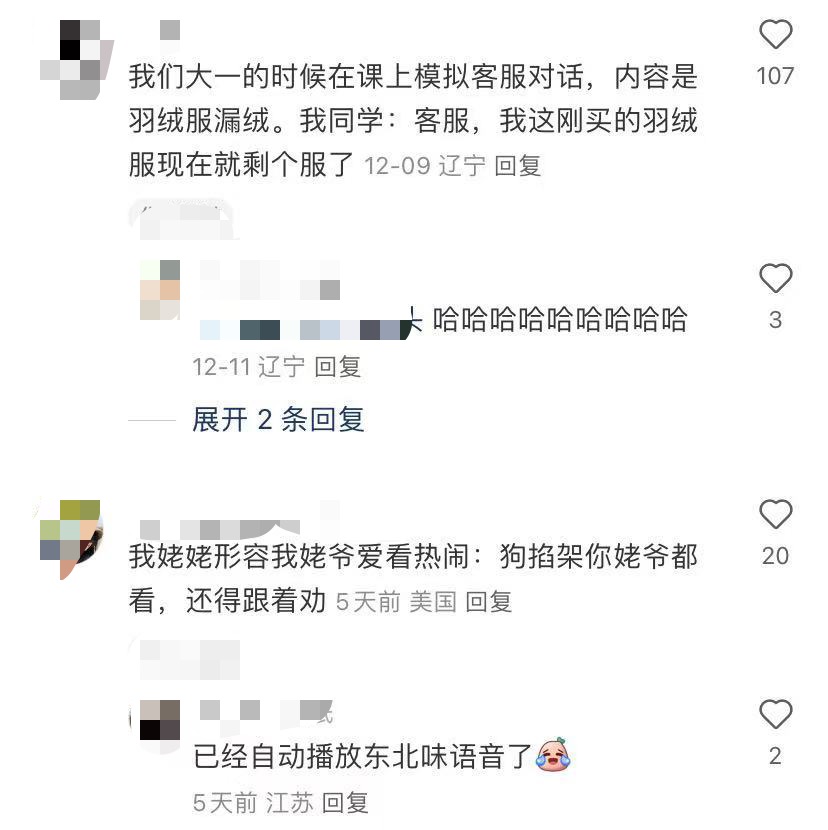Image resolution: width=828 pixels, height=830 pixels.
Task: Tap the crying-laughing emoji in the reply
Action: pos(553,755)
